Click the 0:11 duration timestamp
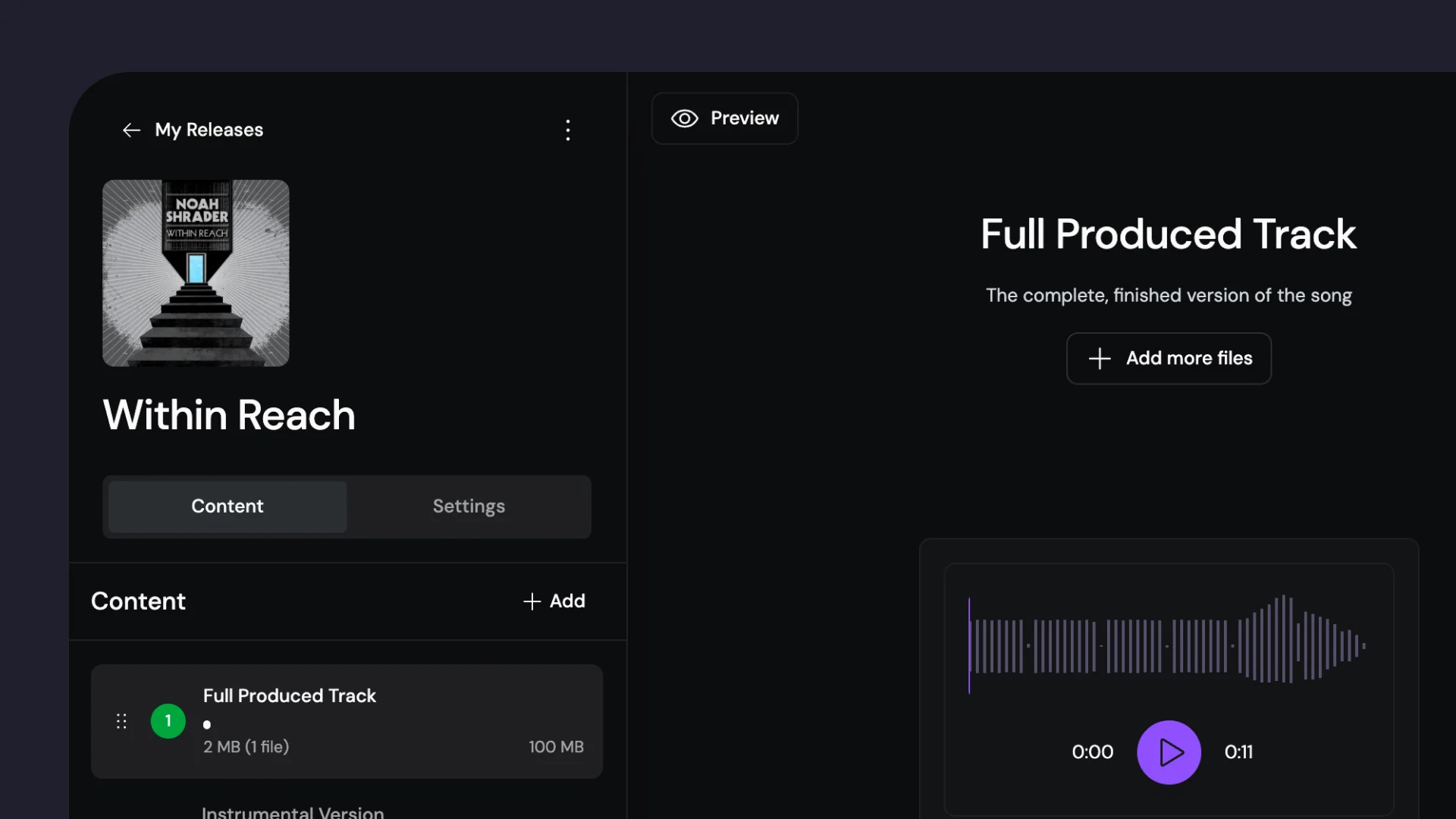The image size is (1456, 819). (x=1238, y=752)
